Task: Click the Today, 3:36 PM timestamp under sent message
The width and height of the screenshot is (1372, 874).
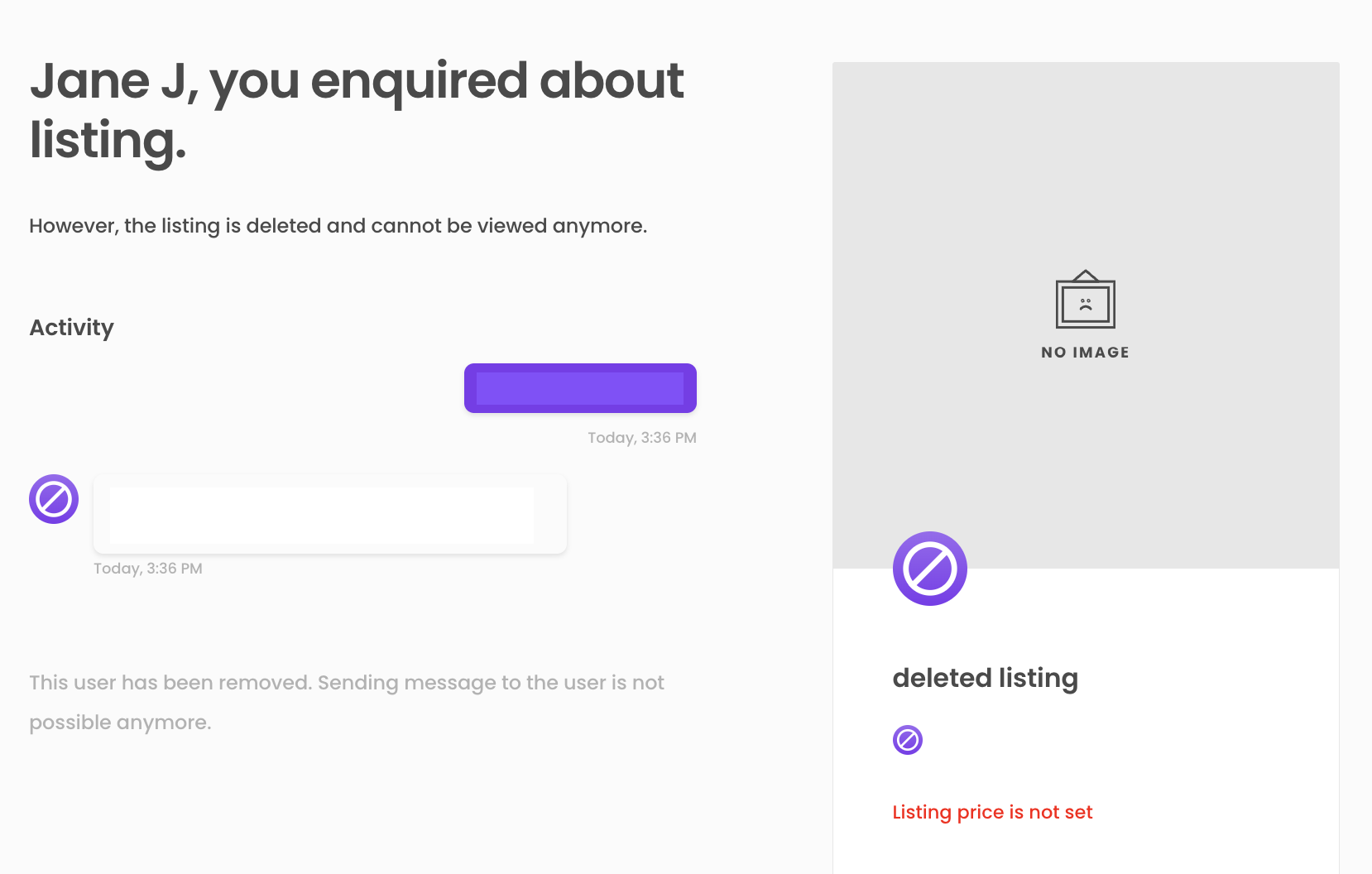Action: pos(642,437)
